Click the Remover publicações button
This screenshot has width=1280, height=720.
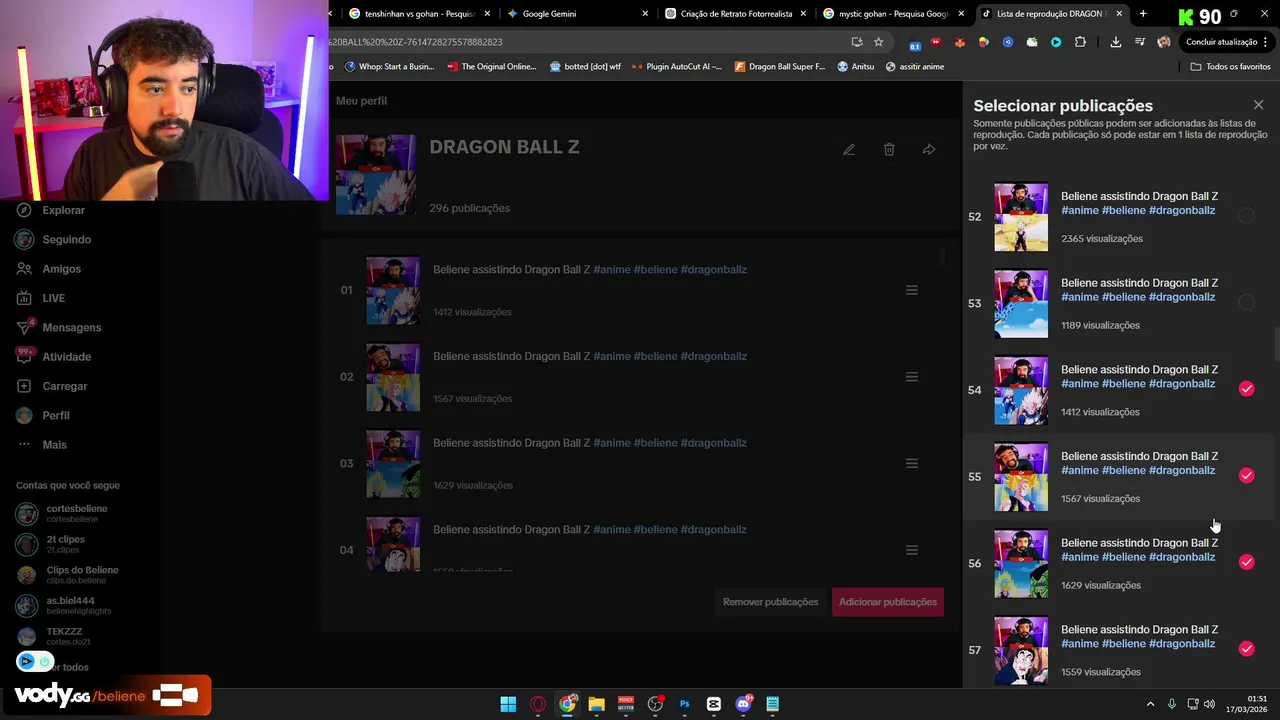point(770,602)
